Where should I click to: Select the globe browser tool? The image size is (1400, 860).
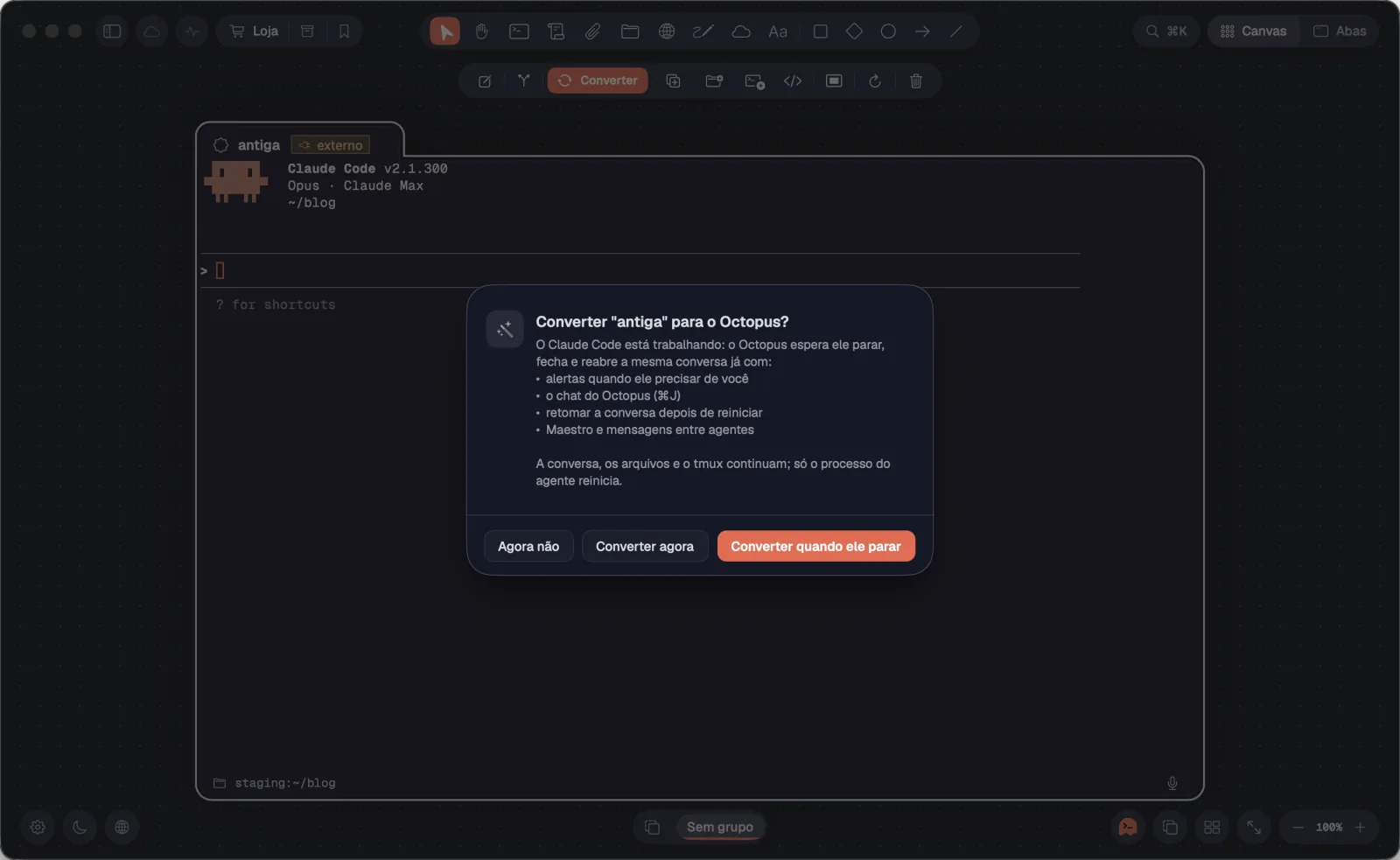(667, 31)
